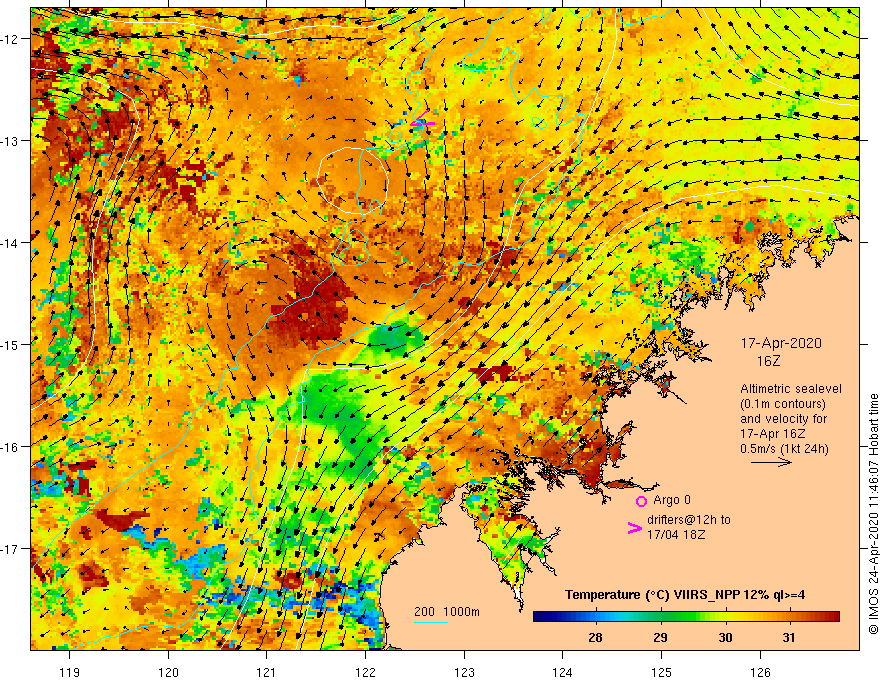This screenshot has height=680, width=880.
Task: Click the longitude label 120
Action: pos(168,672)
